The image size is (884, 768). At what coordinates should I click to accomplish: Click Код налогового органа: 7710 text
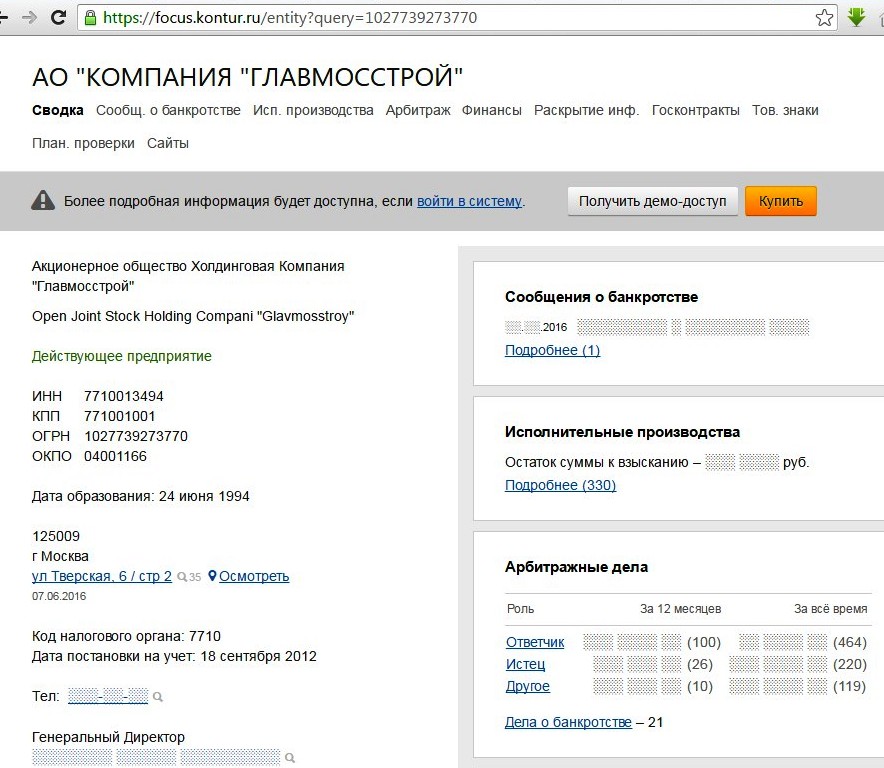coord(126,636)
